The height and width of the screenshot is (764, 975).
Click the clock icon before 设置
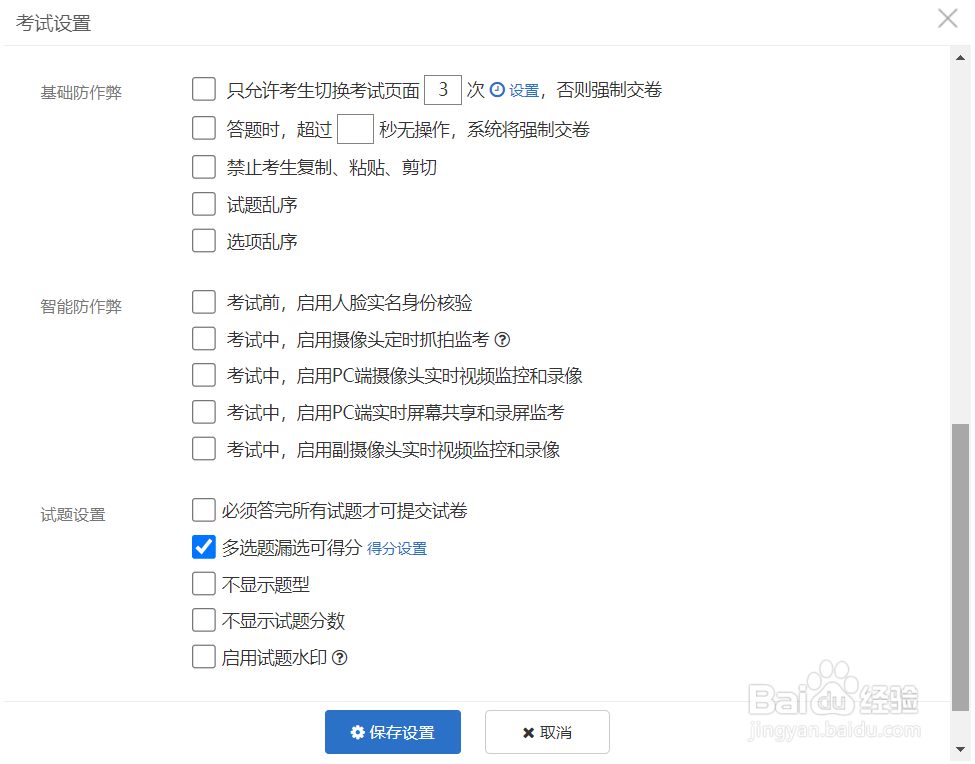tap(496, 90)
